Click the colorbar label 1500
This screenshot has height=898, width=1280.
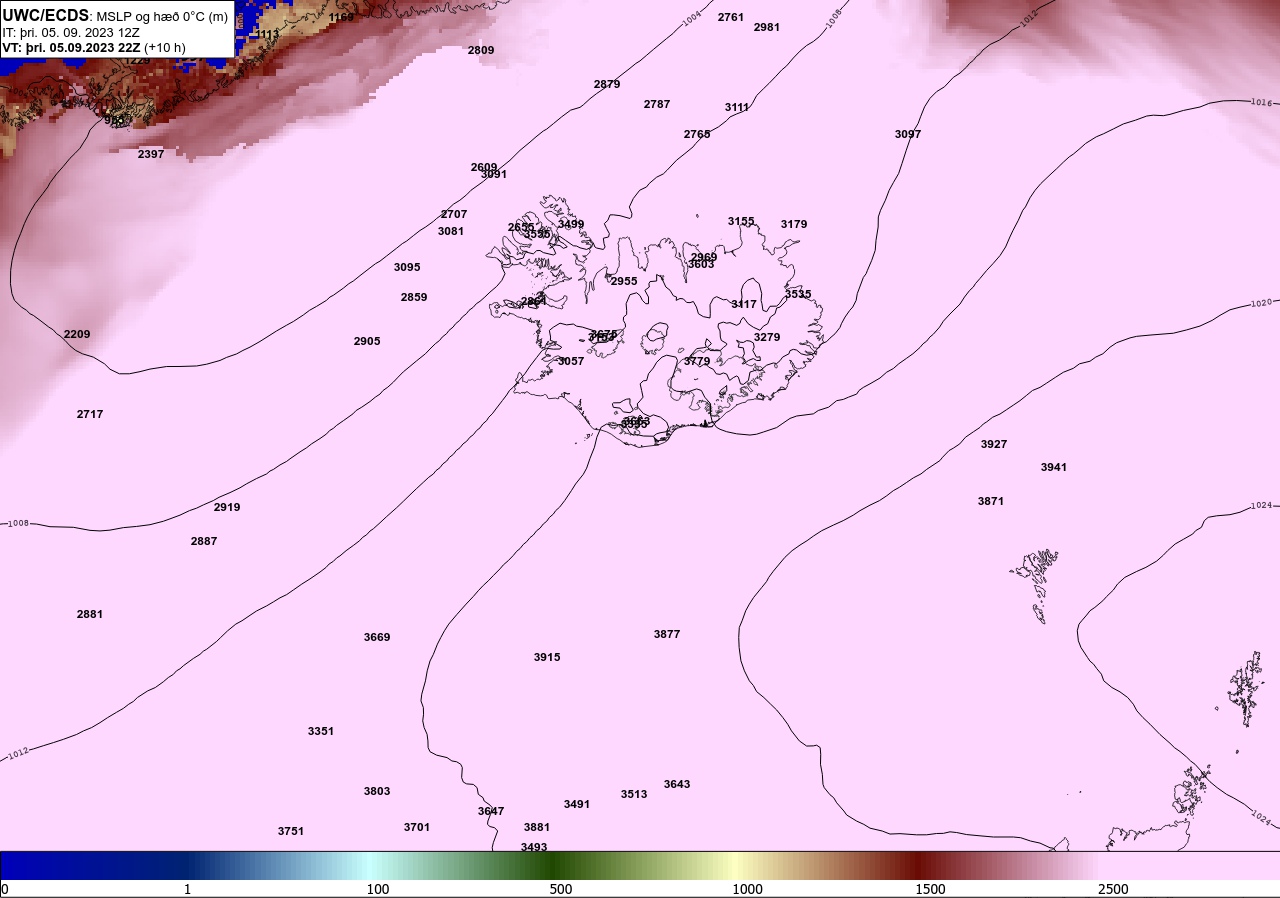pos(931,889)
